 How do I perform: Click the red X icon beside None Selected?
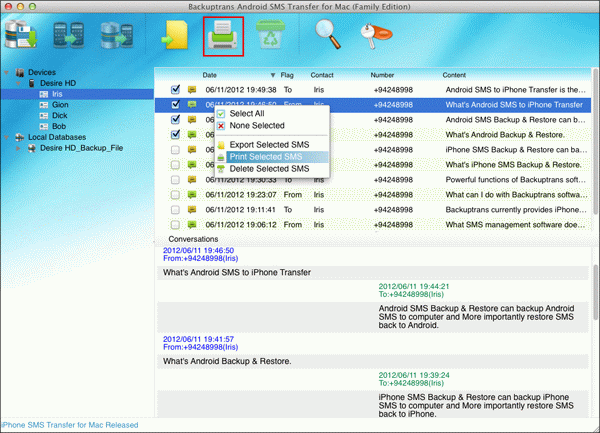pos(221,126)
